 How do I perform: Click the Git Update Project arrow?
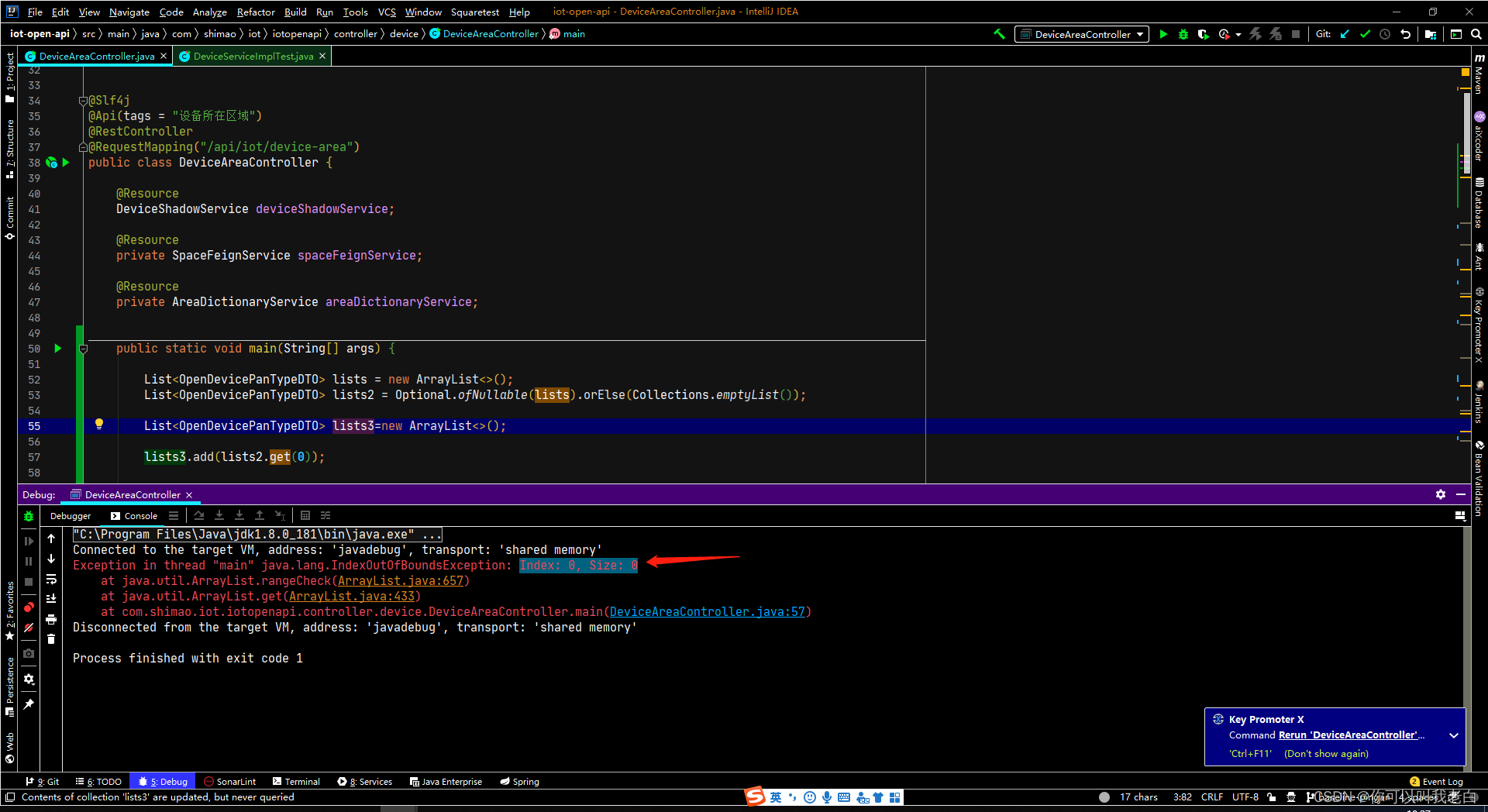pyautogui.click(x=1345, y=34)
